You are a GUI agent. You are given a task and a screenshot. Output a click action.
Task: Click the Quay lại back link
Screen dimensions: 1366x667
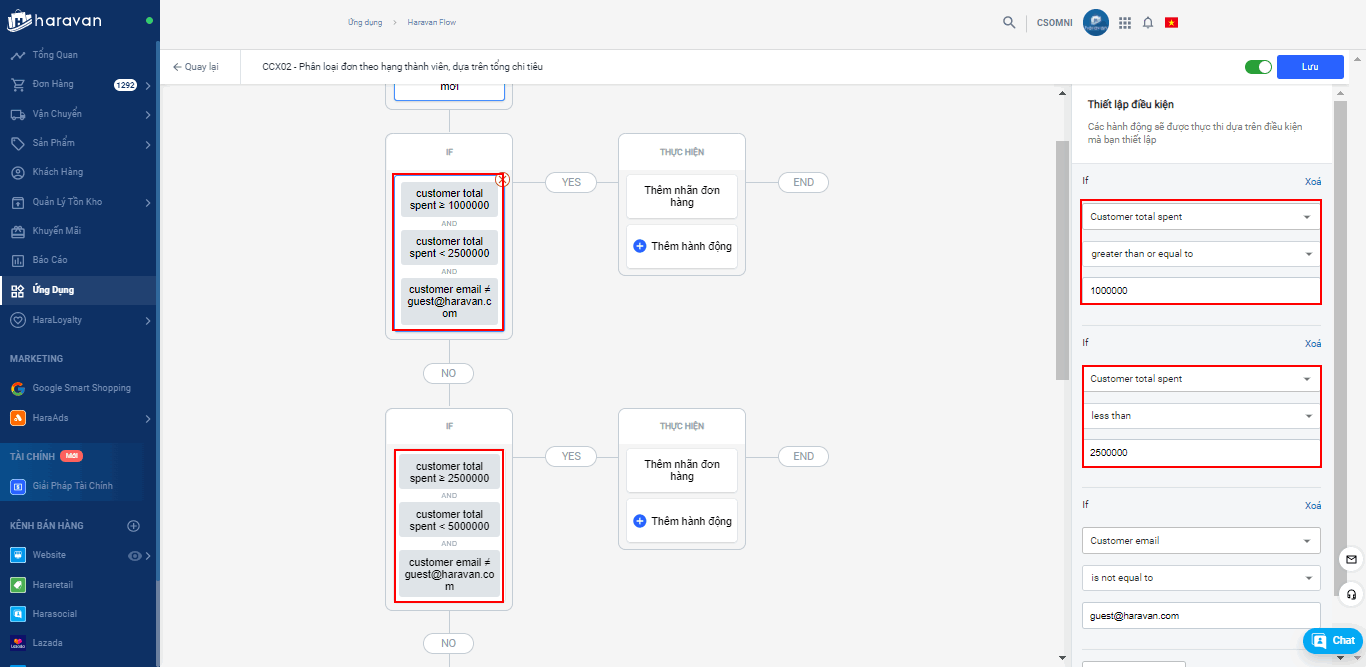pos(195,67)
